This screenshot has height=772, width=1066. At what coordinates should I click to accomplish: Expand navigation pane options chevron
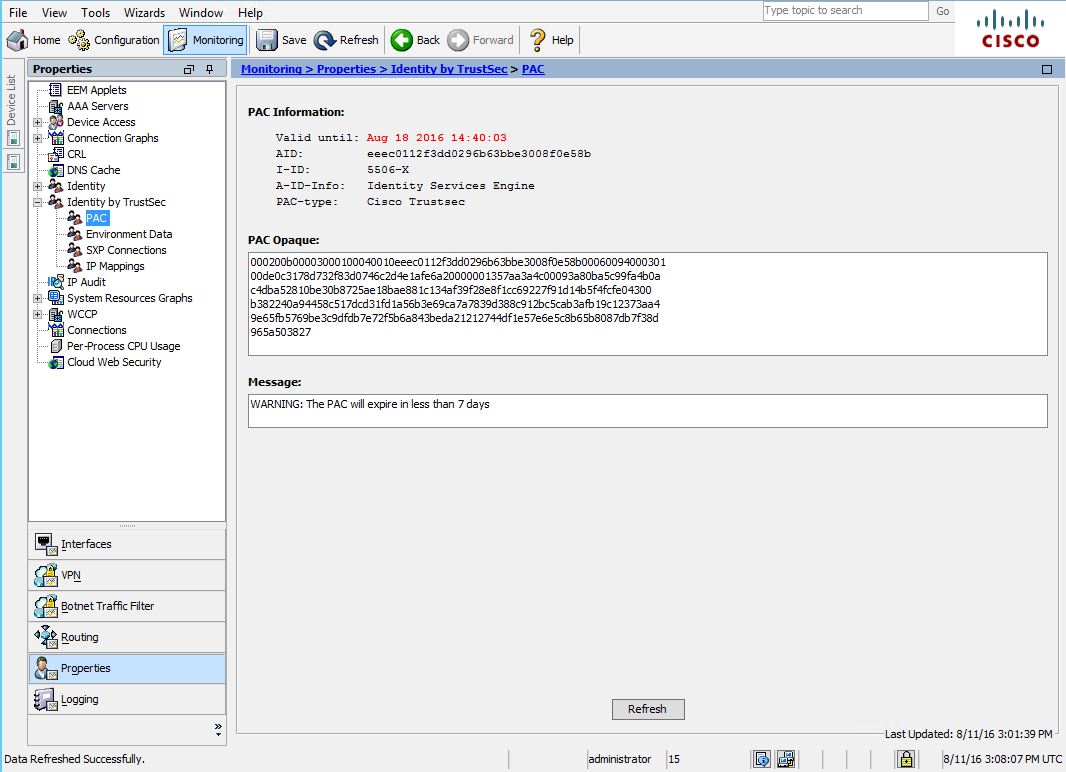pyautogui.click(x=218, y=729)
